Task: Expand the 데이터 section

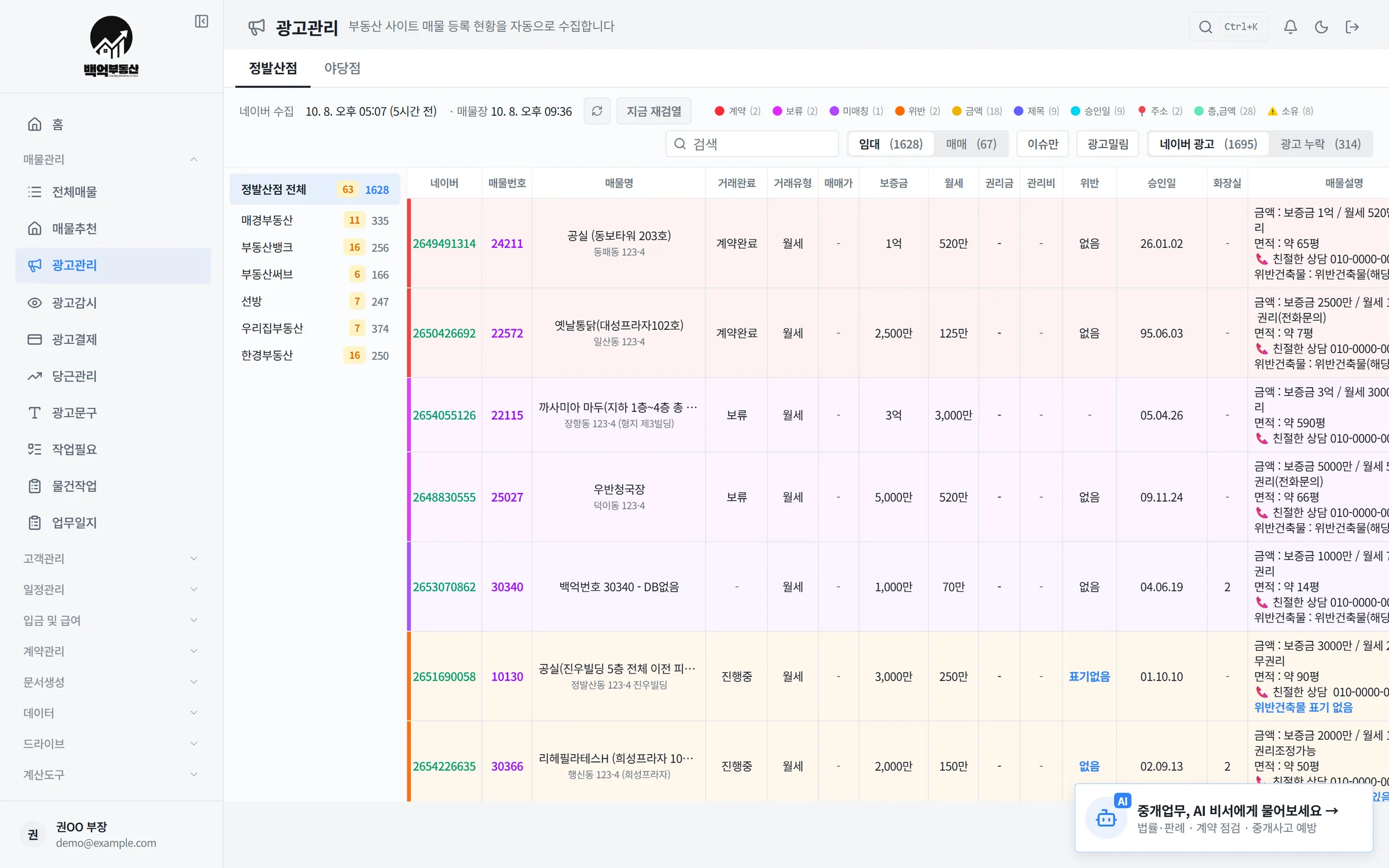Action: (x=111, y=713)
